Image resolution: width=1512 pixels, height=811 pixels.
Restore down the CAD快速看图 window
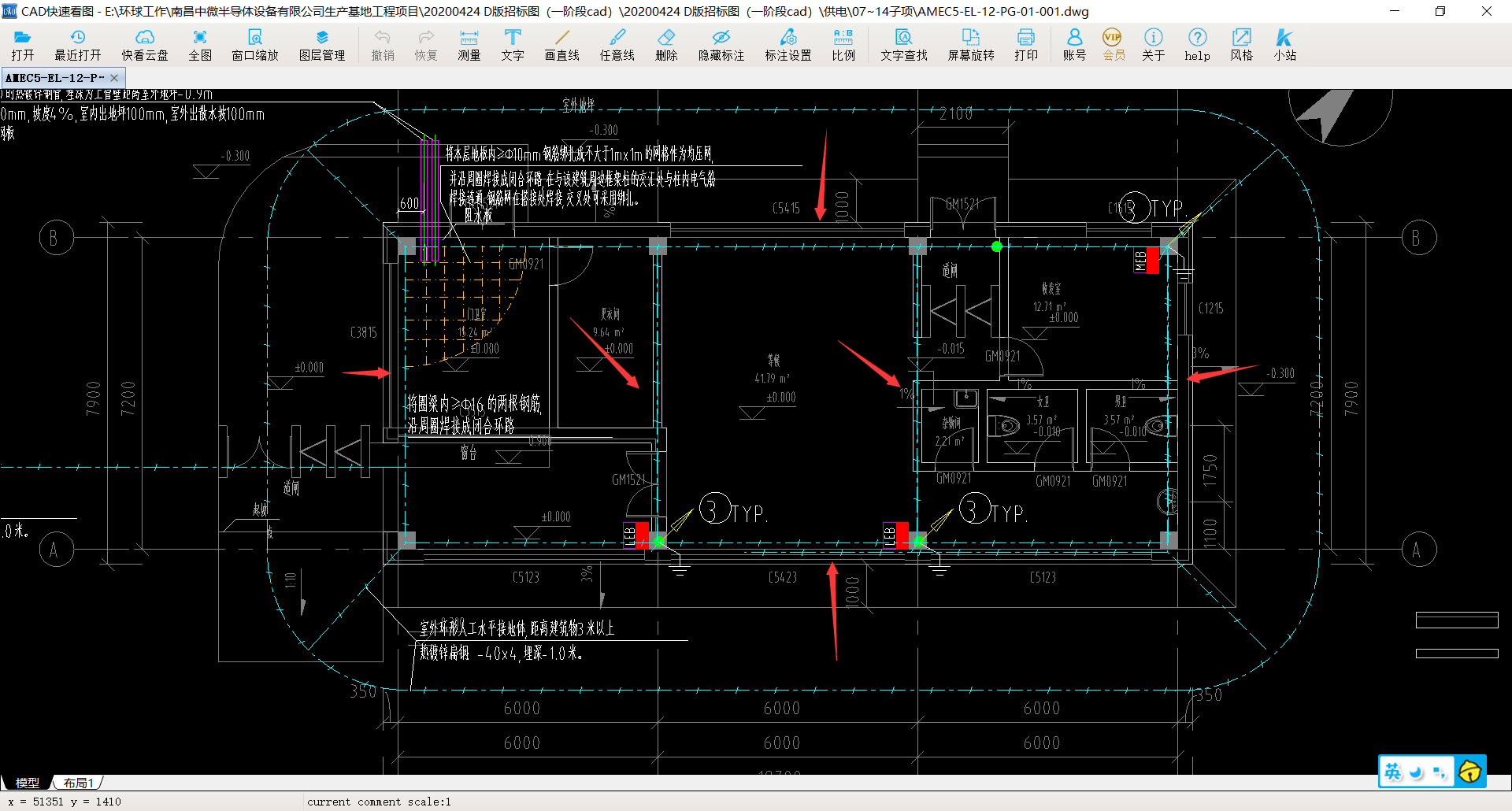[x=1440, y=11]
